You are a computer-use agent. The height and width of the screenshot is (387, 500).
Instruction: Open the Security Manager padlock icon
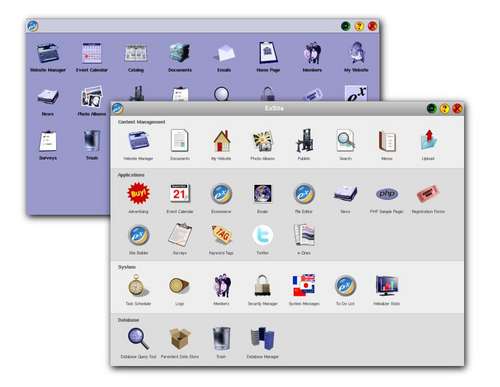click(263, 286)
